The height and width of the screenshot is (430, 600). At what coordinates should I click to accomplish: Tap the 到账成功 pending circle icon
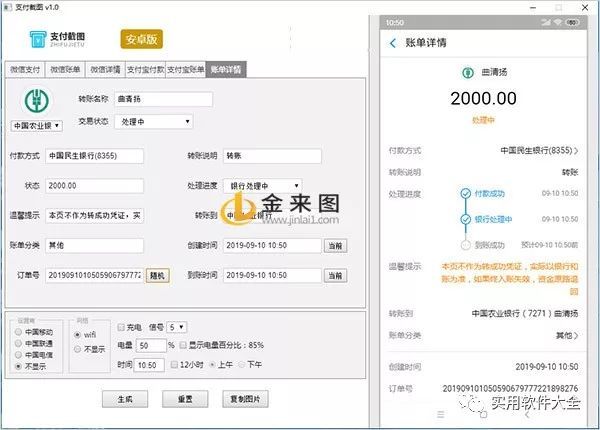(465, 245)
